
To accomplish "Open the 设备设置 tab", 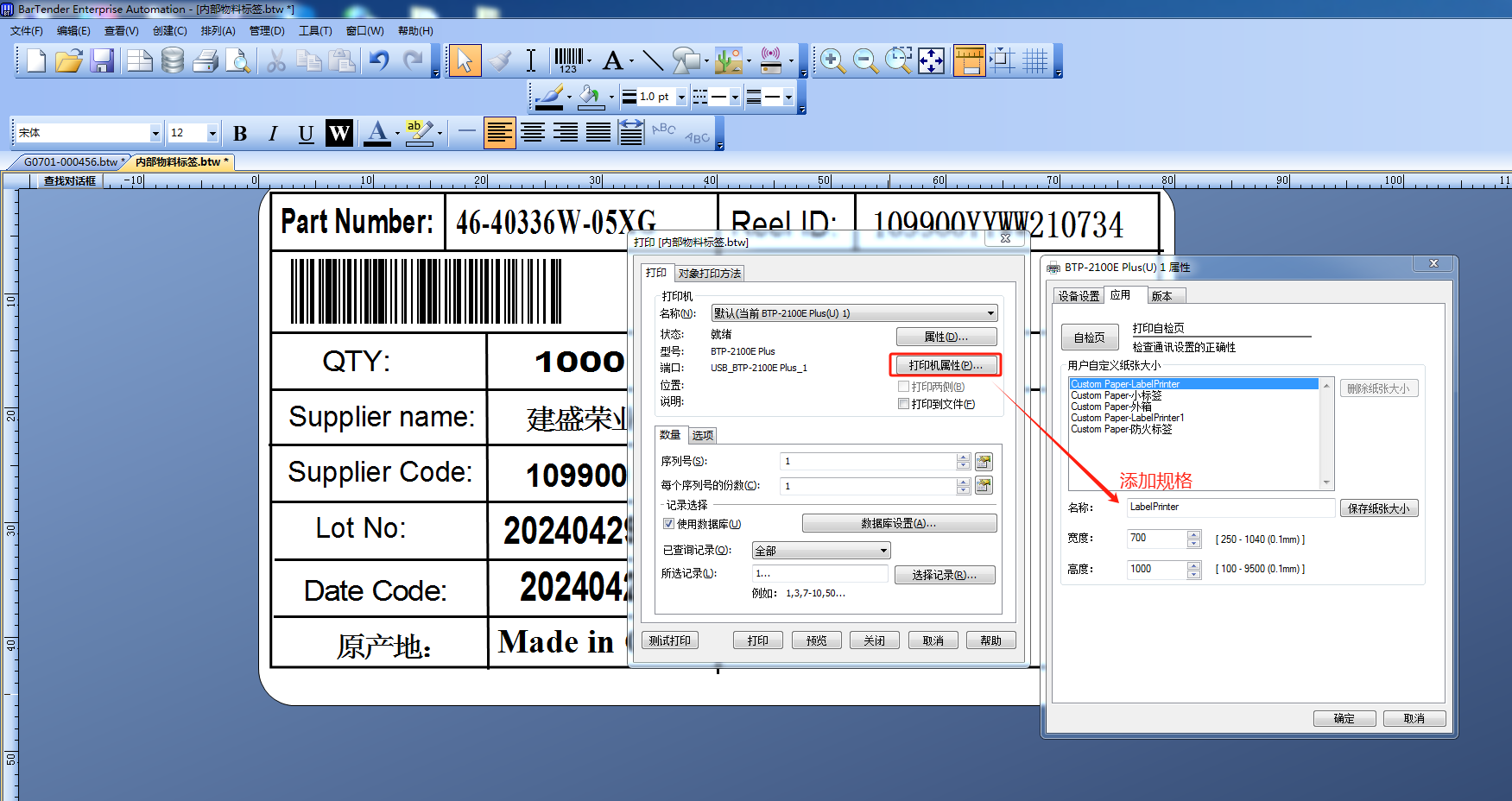I will (x=1079, y=296).
